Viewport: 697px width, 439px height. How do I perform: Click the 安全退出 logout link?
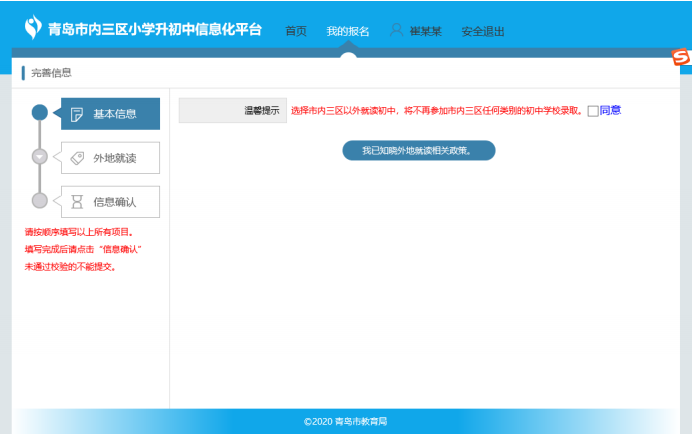[483, 32]
